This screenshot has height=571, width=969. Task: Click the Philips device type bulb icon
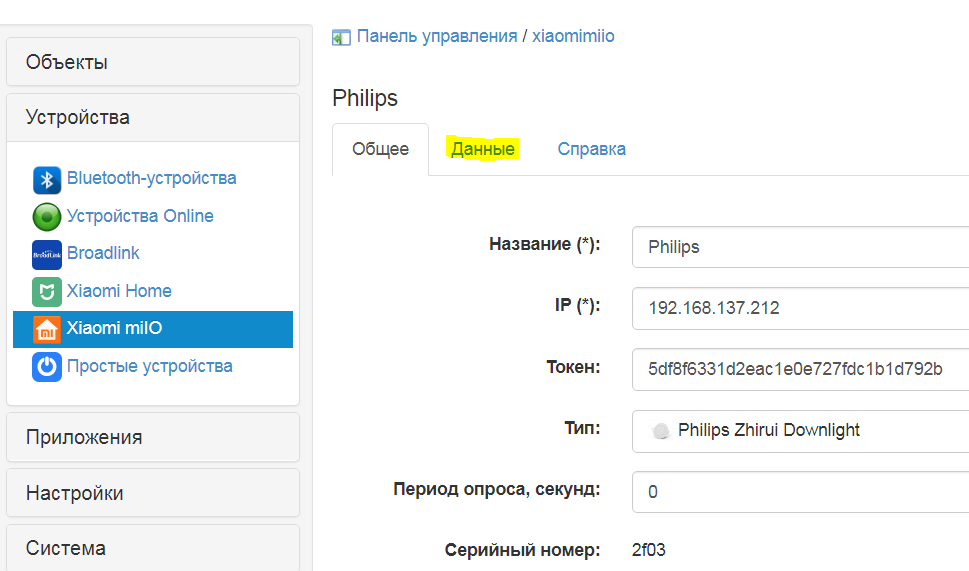pyautogui.click(x=660, y=431)
